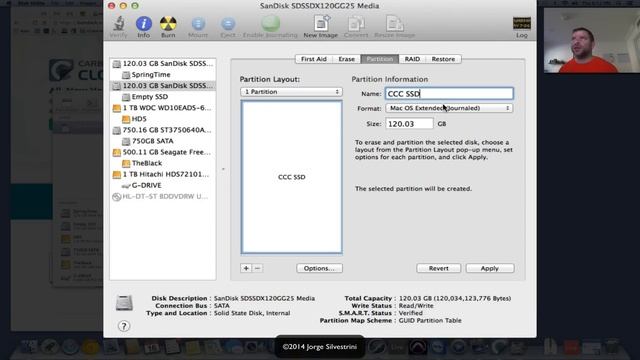
Task: Open the Format dropdown menu
Action: pos(449,108)
